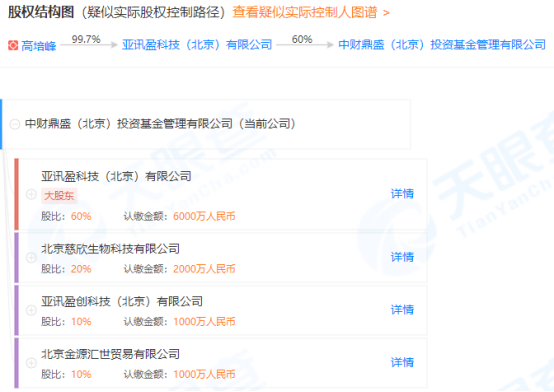The width and height of the screenshot is (554, 392).
Task: Click the red icon beside 高培峰
Action: coord(13,45)
